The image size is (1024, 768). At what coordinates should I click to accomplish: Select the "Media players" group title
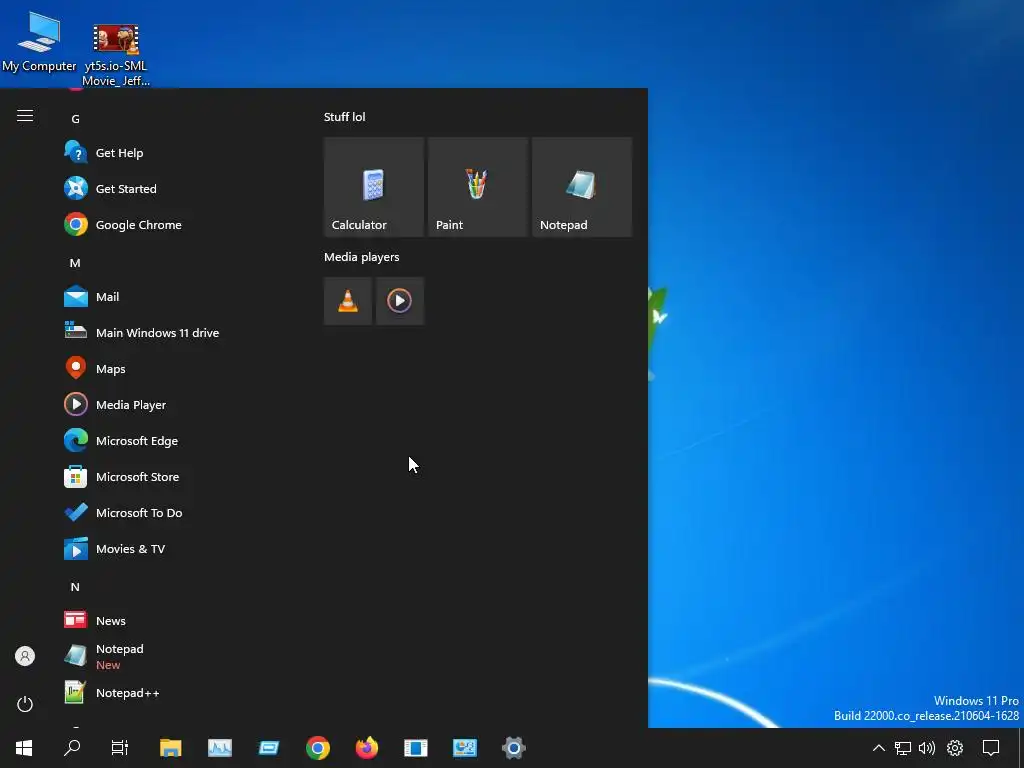[x=362, y=257]
